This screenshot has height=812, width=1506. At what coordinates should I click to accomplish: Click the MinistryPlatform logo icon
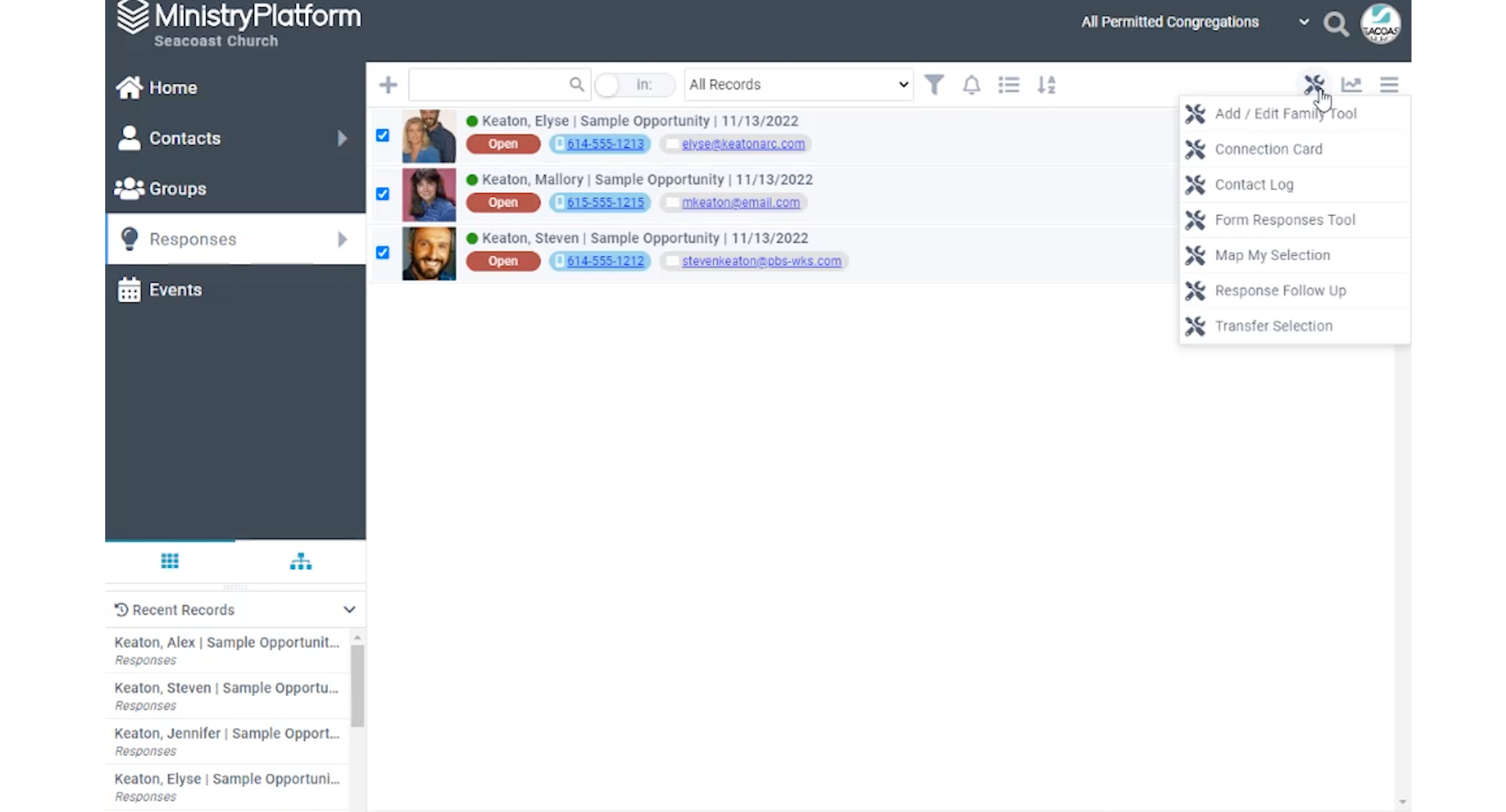tap(132, 17)
